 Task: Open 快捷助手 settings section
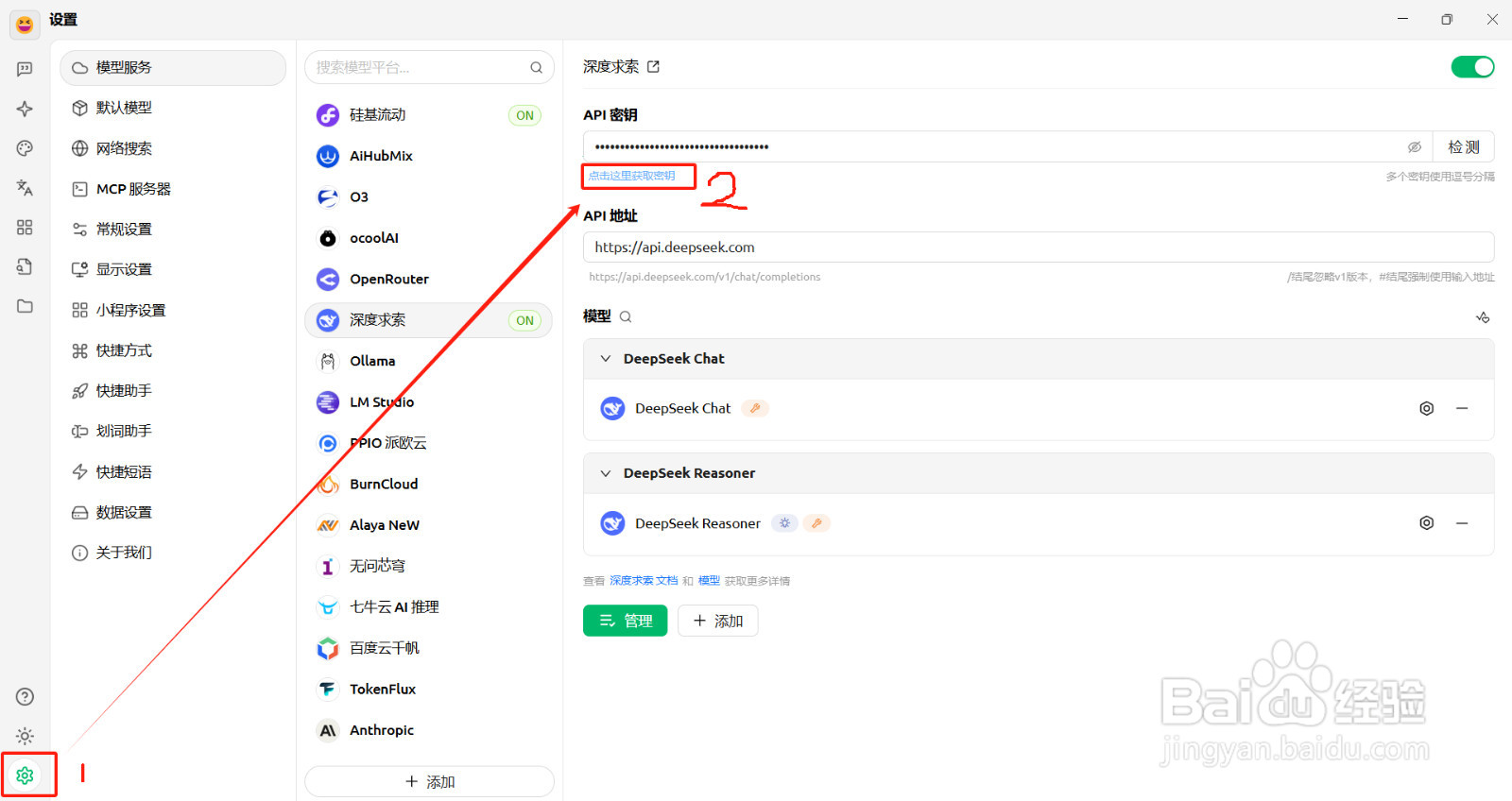point(173,391)
